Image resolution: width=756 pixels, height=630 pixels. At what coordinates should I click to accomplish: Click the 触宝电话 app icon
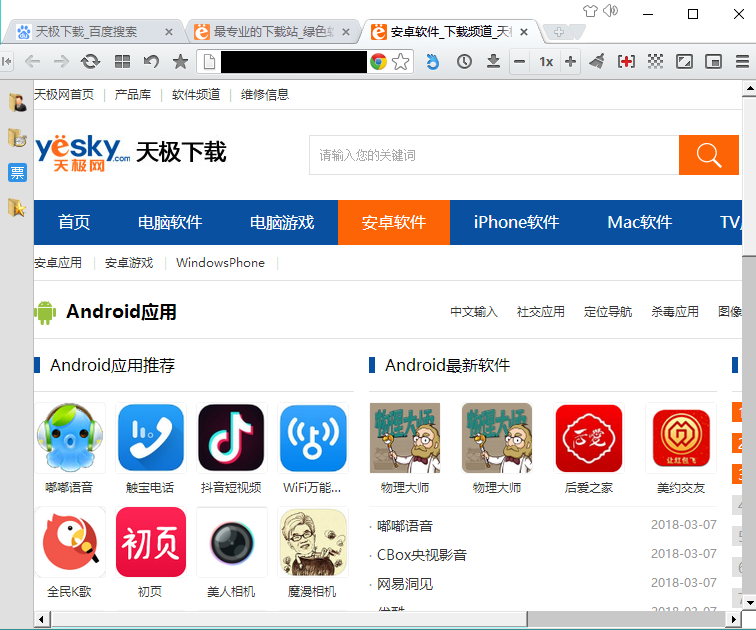coord(150,437)
